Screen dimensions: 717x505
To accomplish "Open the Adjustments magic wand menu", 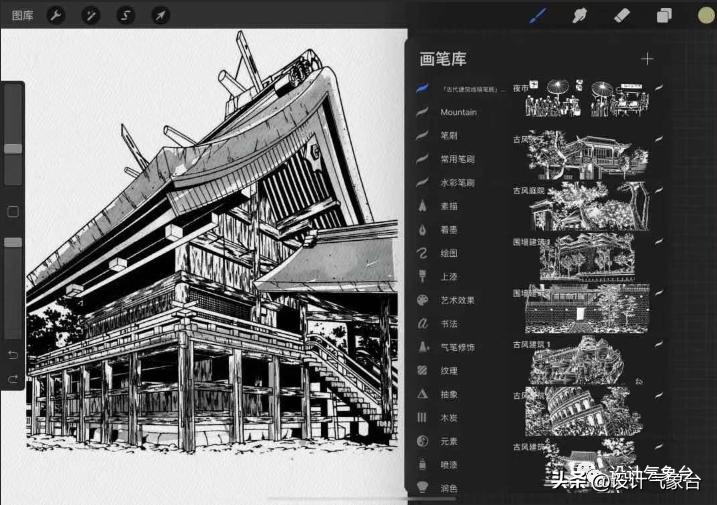I will tap(90, 16).
